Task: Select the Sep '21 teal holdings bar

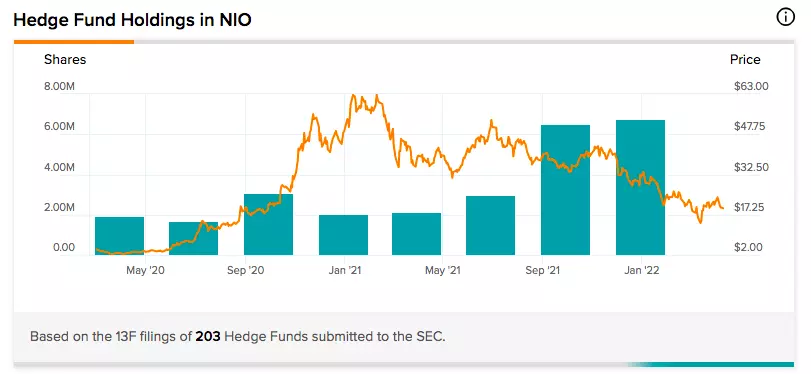Action: [565, 190]
